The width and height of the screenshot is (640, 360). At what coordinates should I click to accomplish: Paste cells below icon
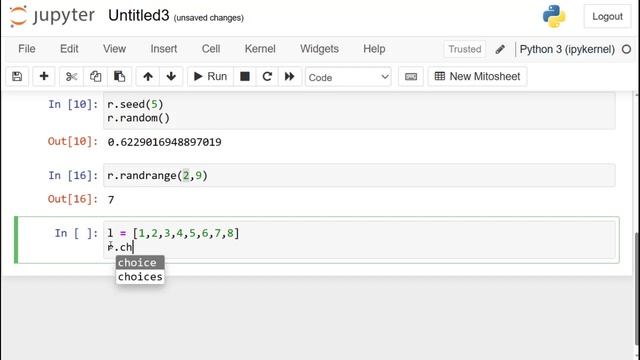click(119, 76)
